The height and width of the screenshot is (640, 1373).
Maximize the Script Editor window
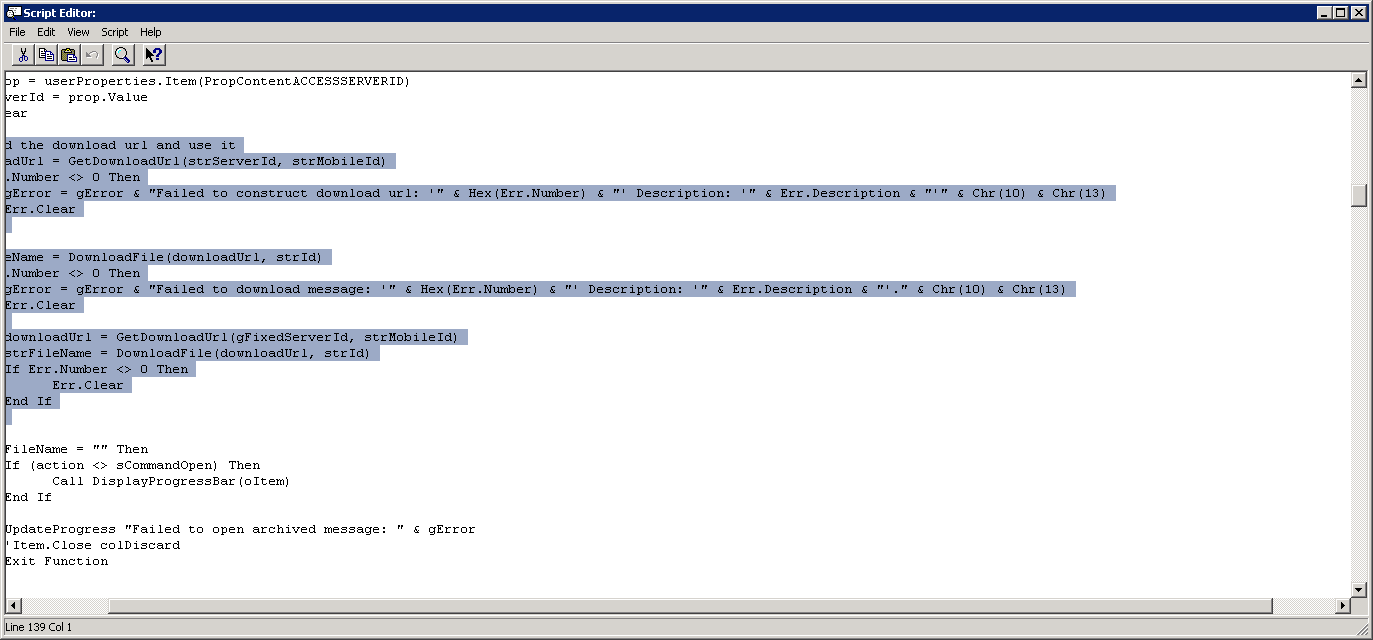(x=1341, y=13)
